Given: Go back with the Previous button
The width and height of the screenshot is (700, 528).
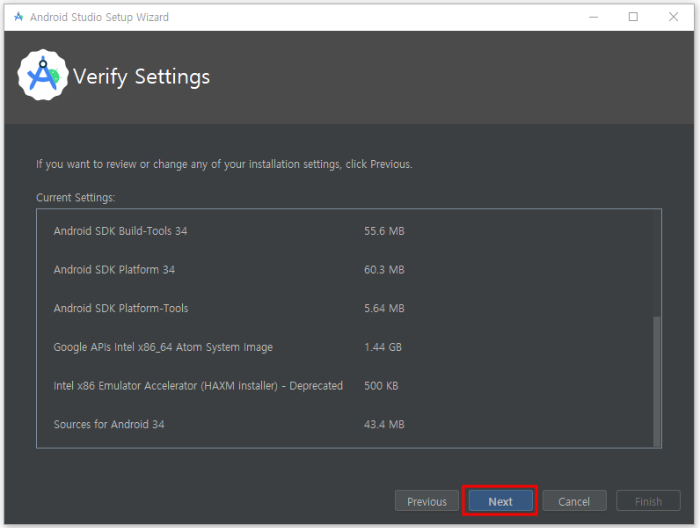Looking at the screenshot, I should [x=426, y=501].
